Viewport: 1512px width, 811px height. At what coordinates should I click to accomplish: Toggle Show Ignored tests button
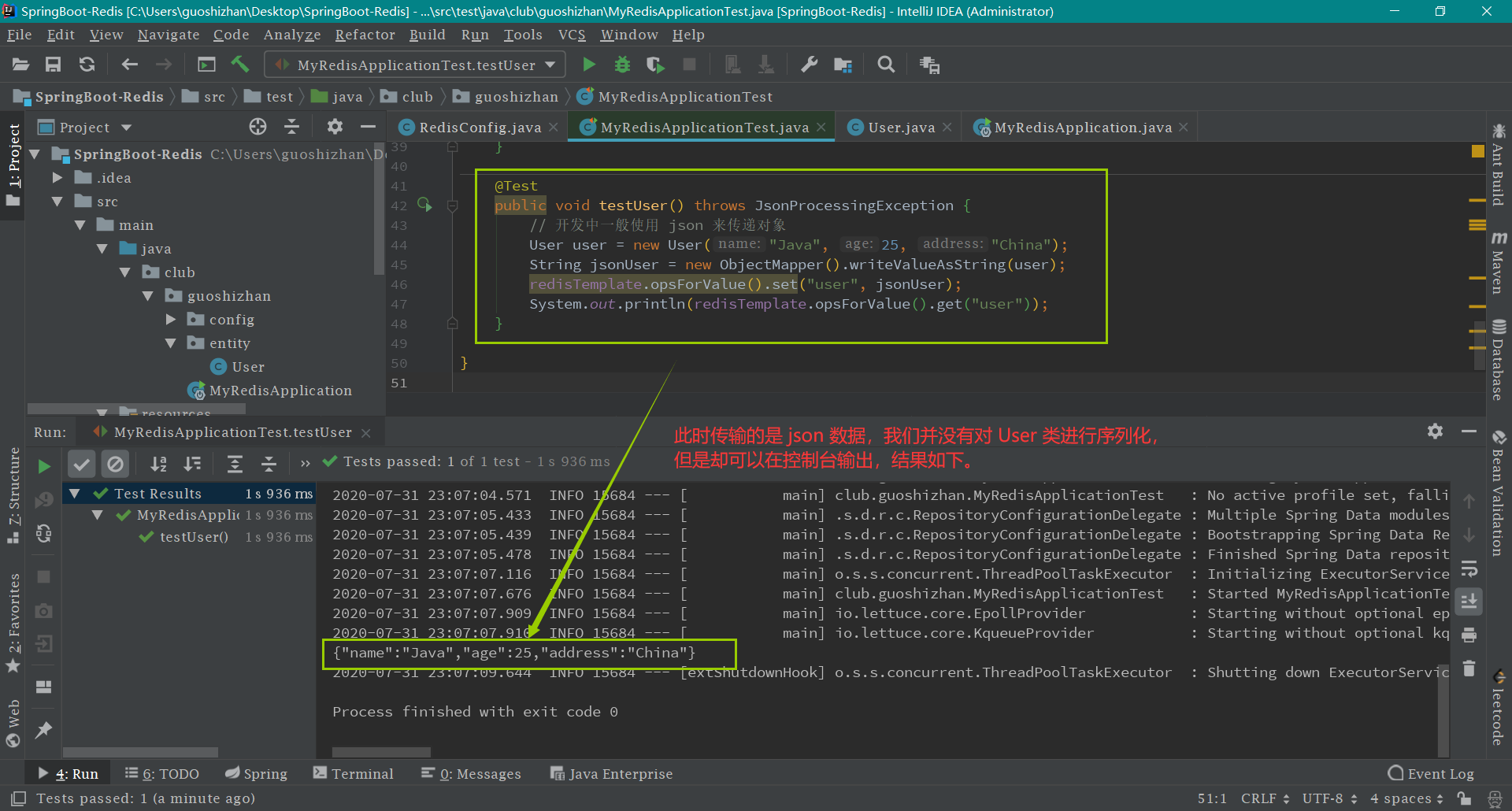[115, 464]
